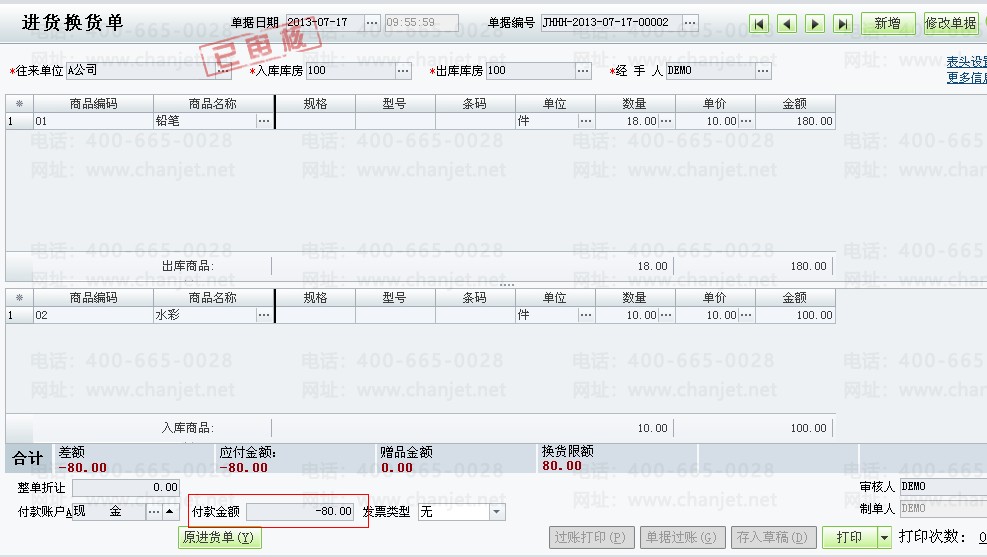
Task: Select the amount cell 100.00 in 水彩 row
Action: tap(795, 315)
